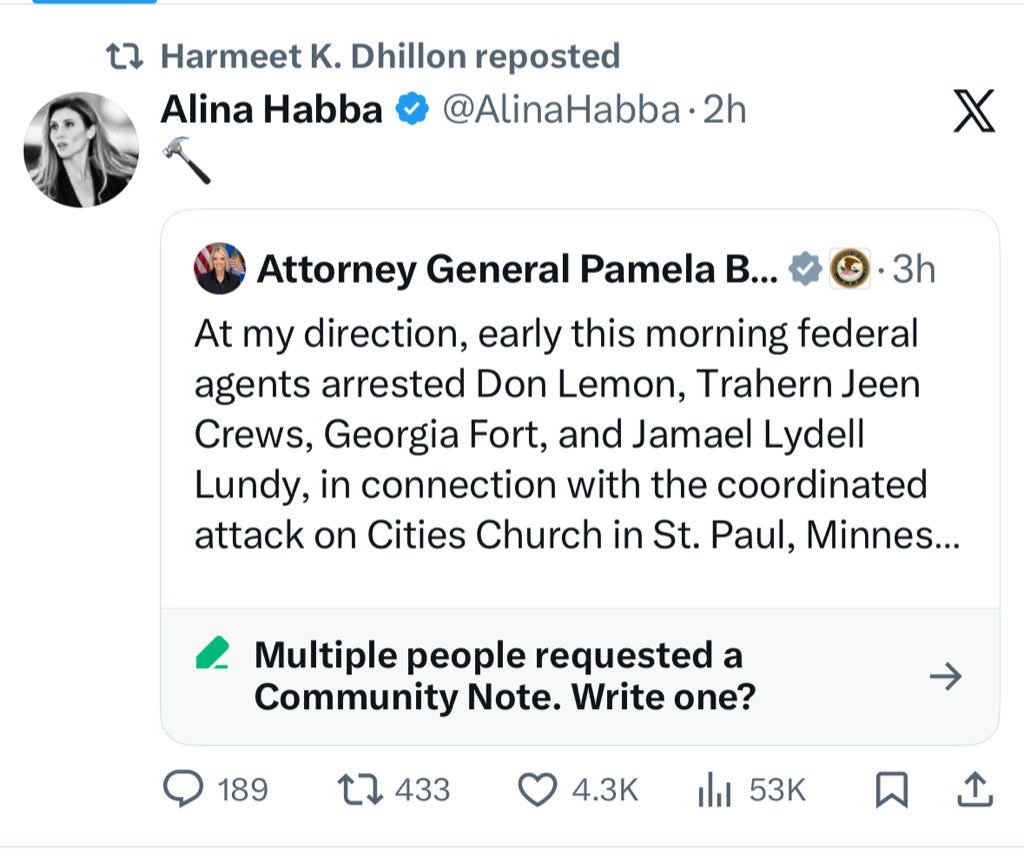Click the repost indicator icon beside Harmeet
This screenshot has width=1024, height=854.
pyautogui.click(x=129, y=57)
